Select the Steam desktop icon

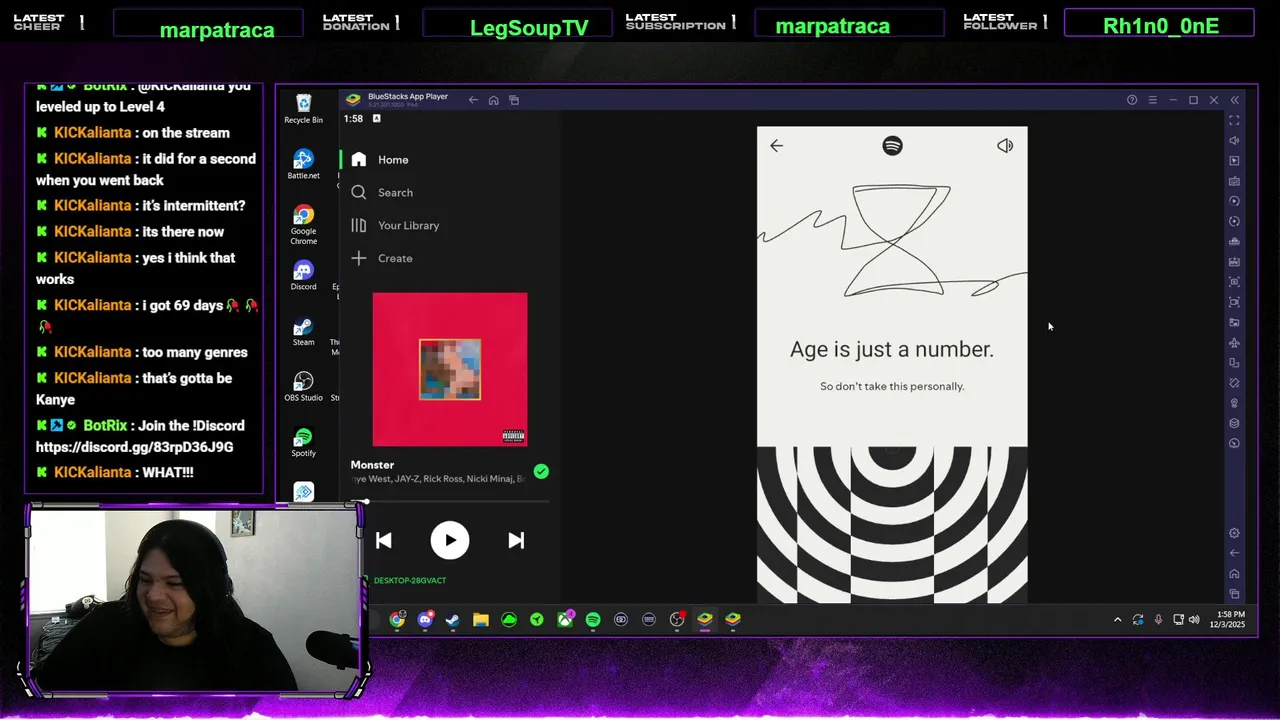(303, 332)
